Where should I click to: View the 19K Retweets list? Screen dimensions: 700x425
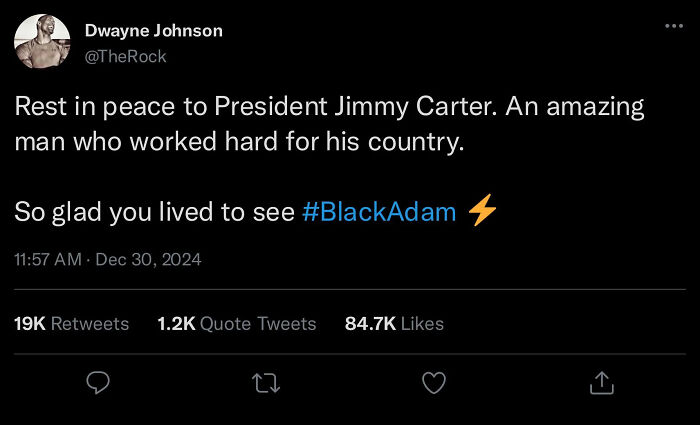click(x=71, y=324)
